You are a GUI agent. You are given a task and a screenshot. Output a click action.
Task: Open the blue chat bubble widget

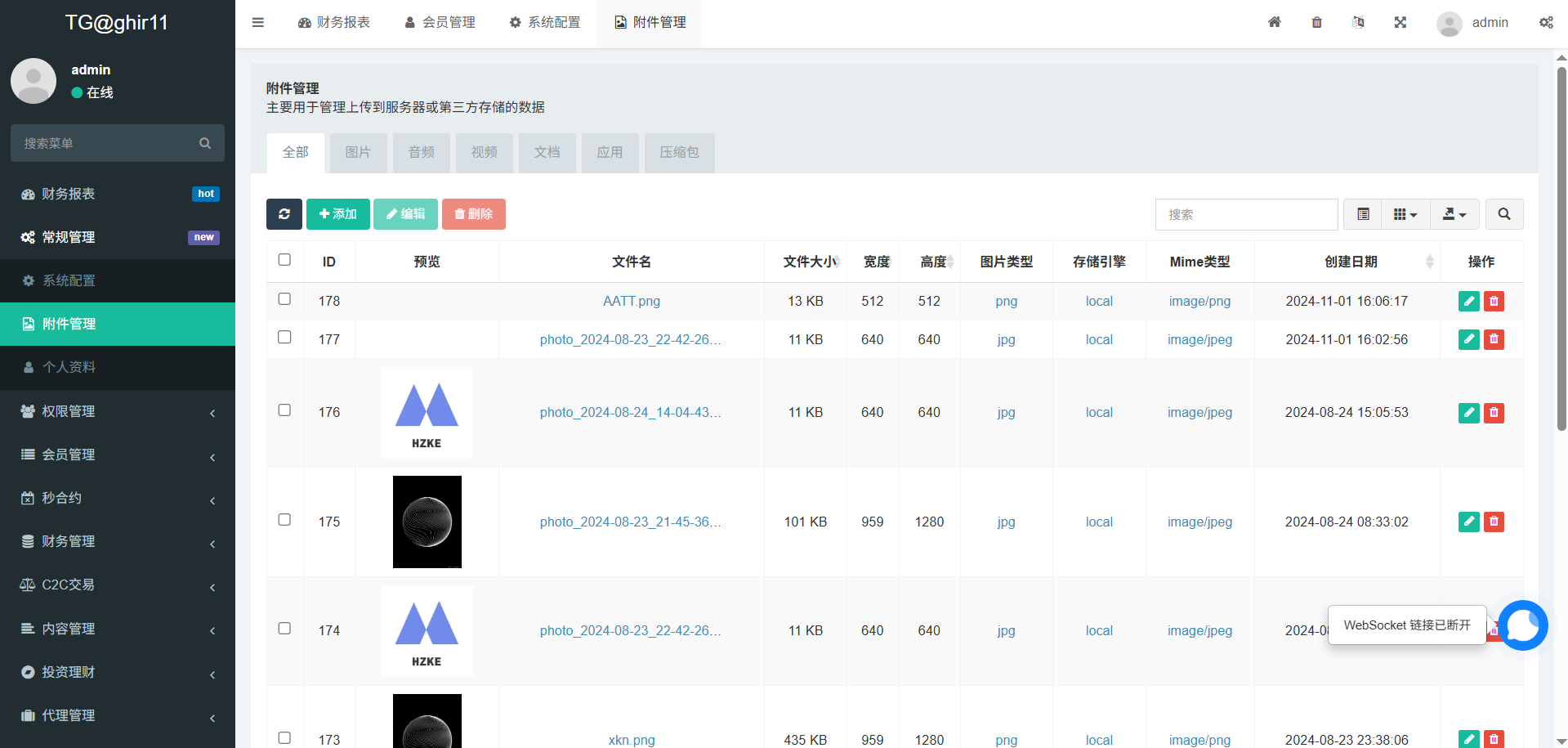pyautogui.click(x=1522, y=625)
